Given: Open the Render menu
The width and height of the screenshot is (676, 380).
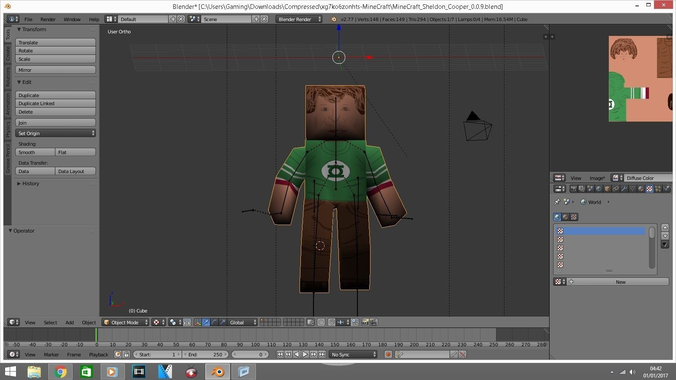Looking at the screenshot, I should 48,19.
